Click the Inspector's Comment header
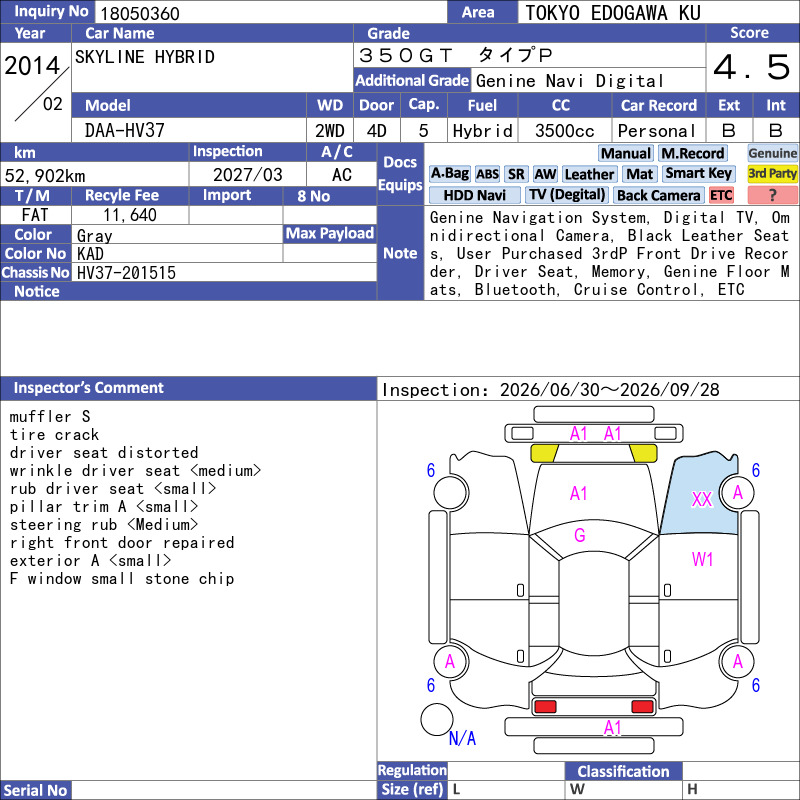The height and width of the screenshot is (800, 800). [x=188, y=388]
